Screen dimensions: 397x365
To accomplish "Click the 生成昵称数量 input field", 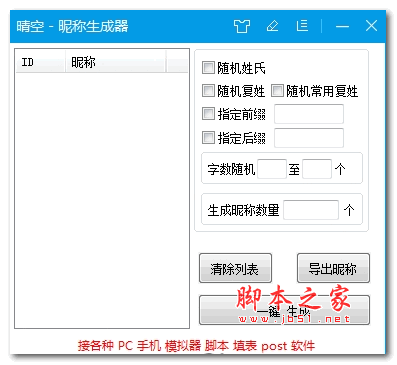I will pos(311,210).
